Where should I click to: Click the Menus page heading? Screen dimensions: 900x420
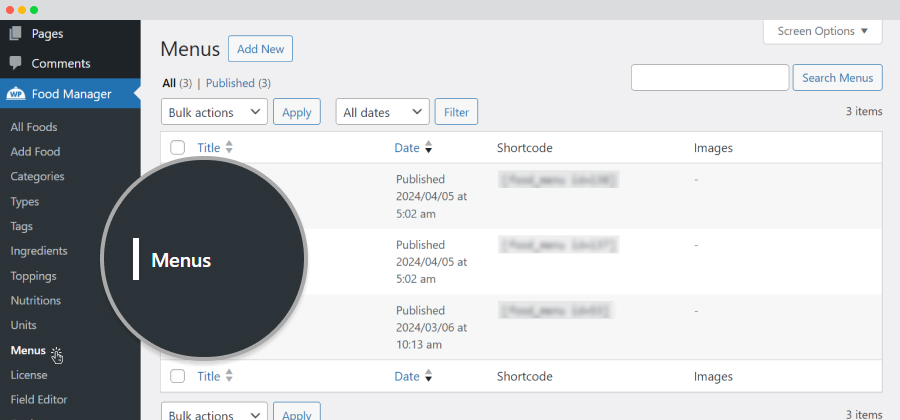tap(190, 49)
